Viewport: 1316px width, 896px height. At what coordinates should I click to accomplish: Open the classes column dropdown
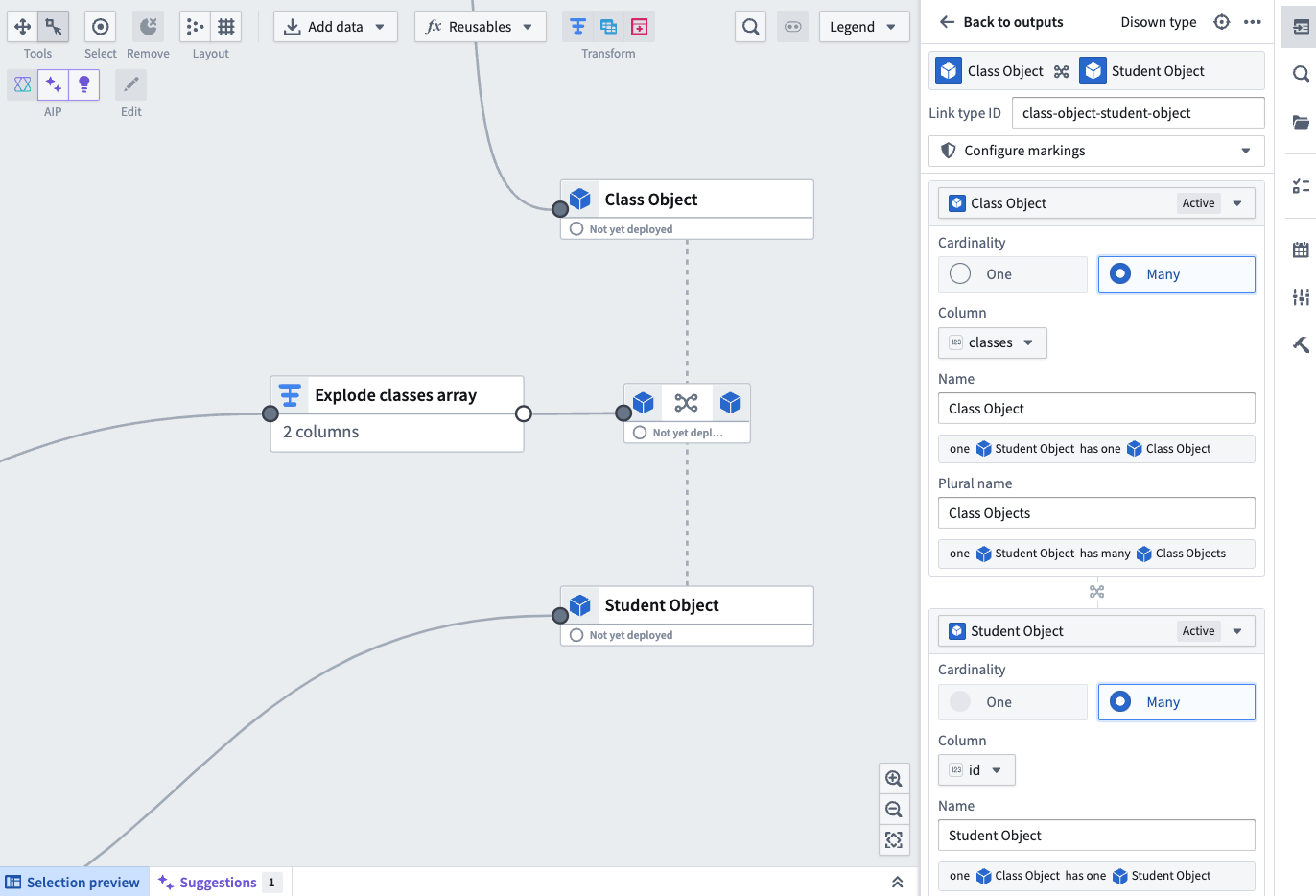(992, 342)
